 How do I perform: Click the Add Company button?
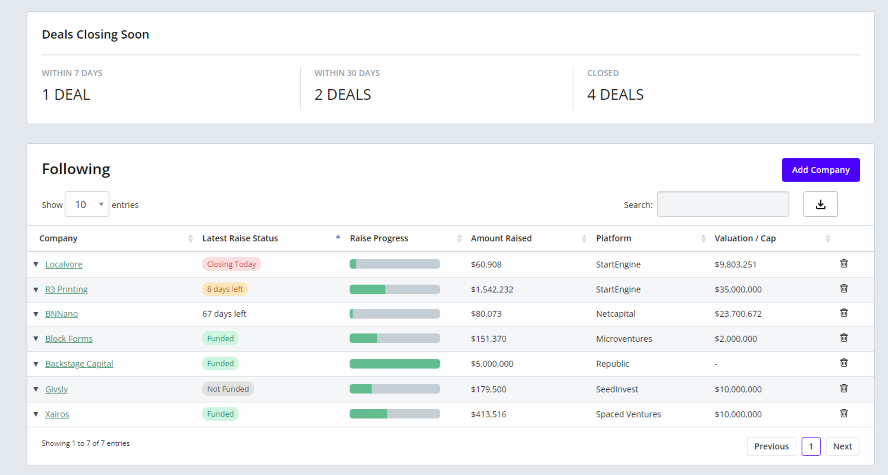point(821,170)
